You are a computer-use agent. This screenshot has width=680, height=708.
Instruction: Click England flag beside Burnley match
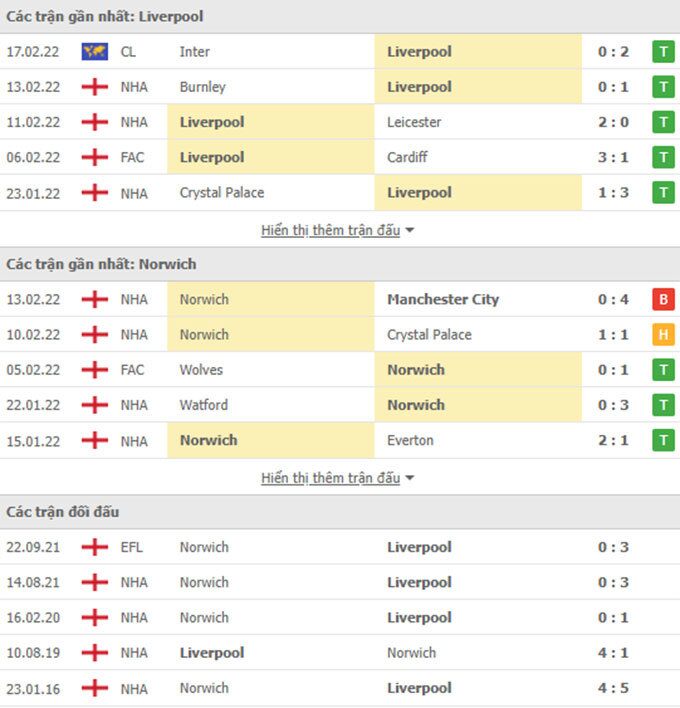95,87
